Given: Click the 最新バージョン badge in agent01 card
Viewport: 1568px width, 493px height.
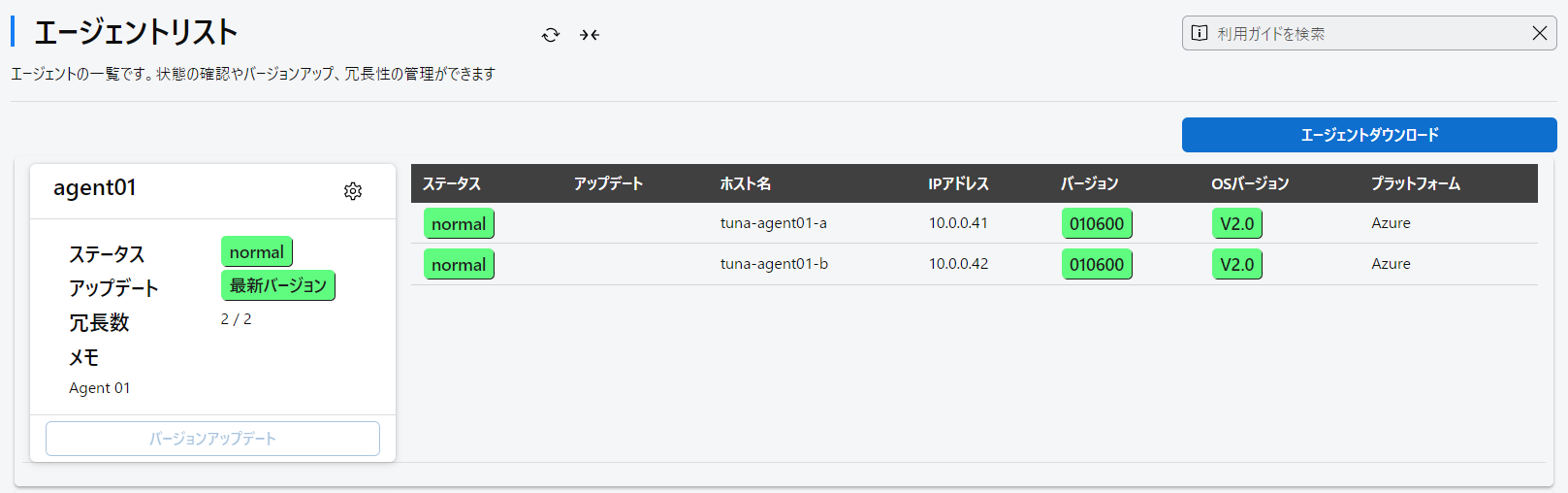Looking at the screenshot, I should click(278, 285).
